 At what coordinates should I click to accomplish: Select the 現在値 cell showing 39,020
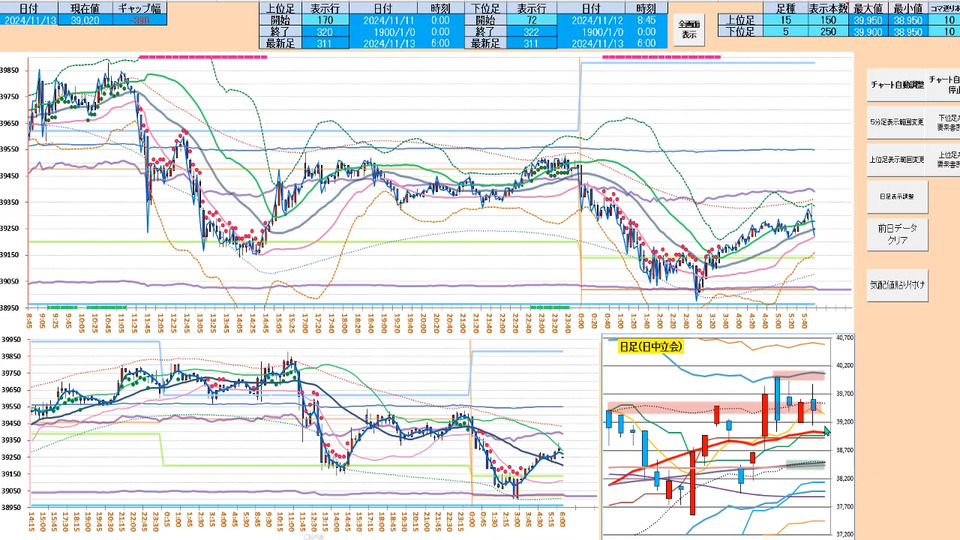86,20
